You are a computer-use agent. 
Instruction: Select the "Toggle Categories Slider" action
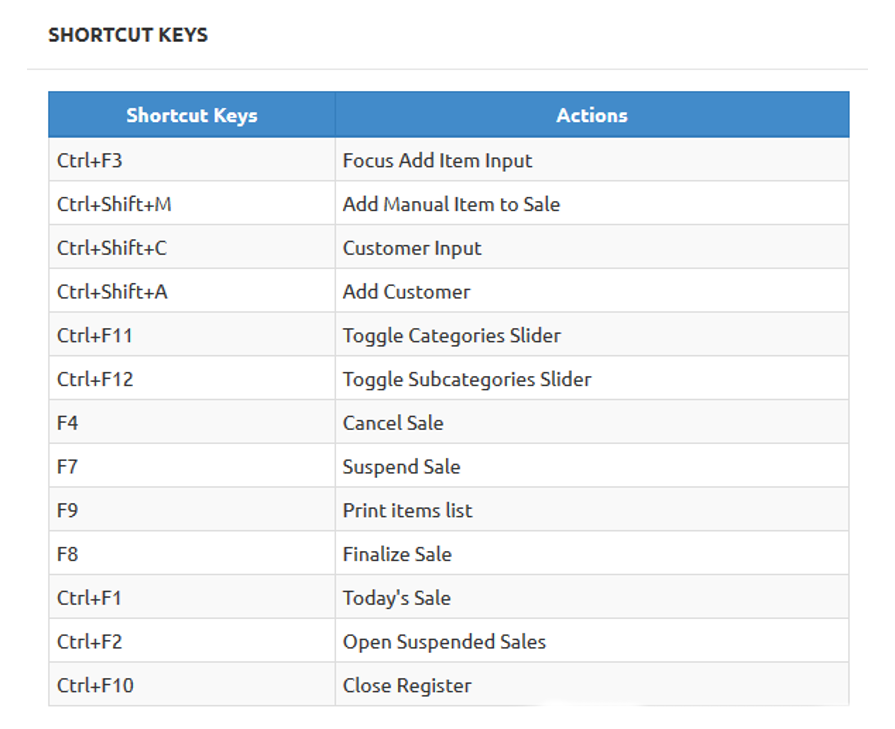(451, 336)
